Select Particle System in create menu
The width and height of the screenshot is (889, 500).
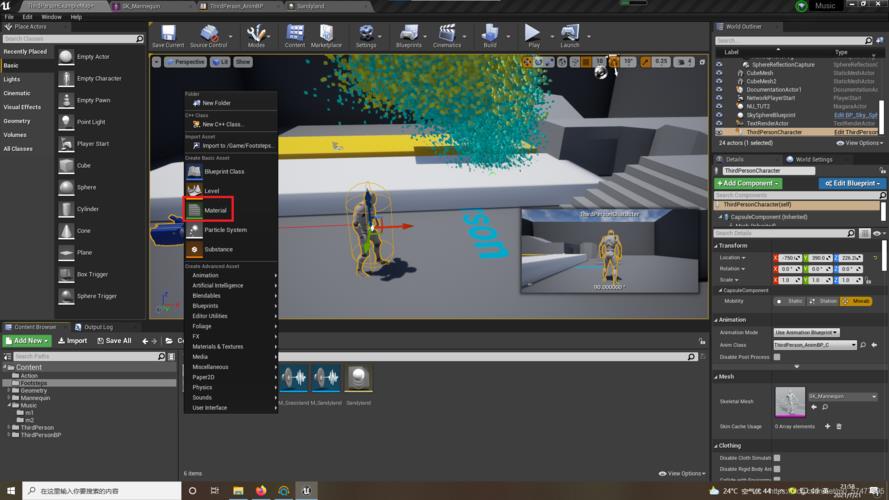coord(225,230)
